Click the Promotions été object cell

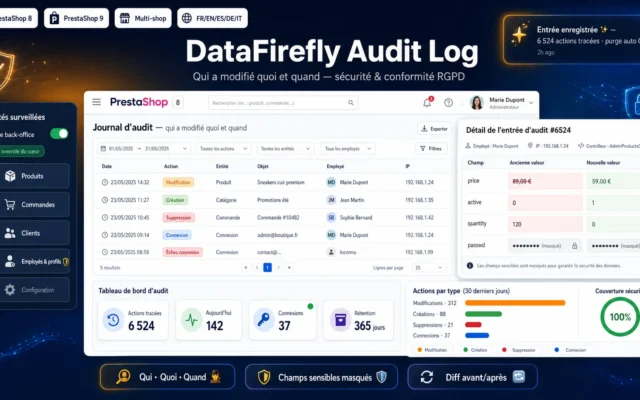[273, 200]
